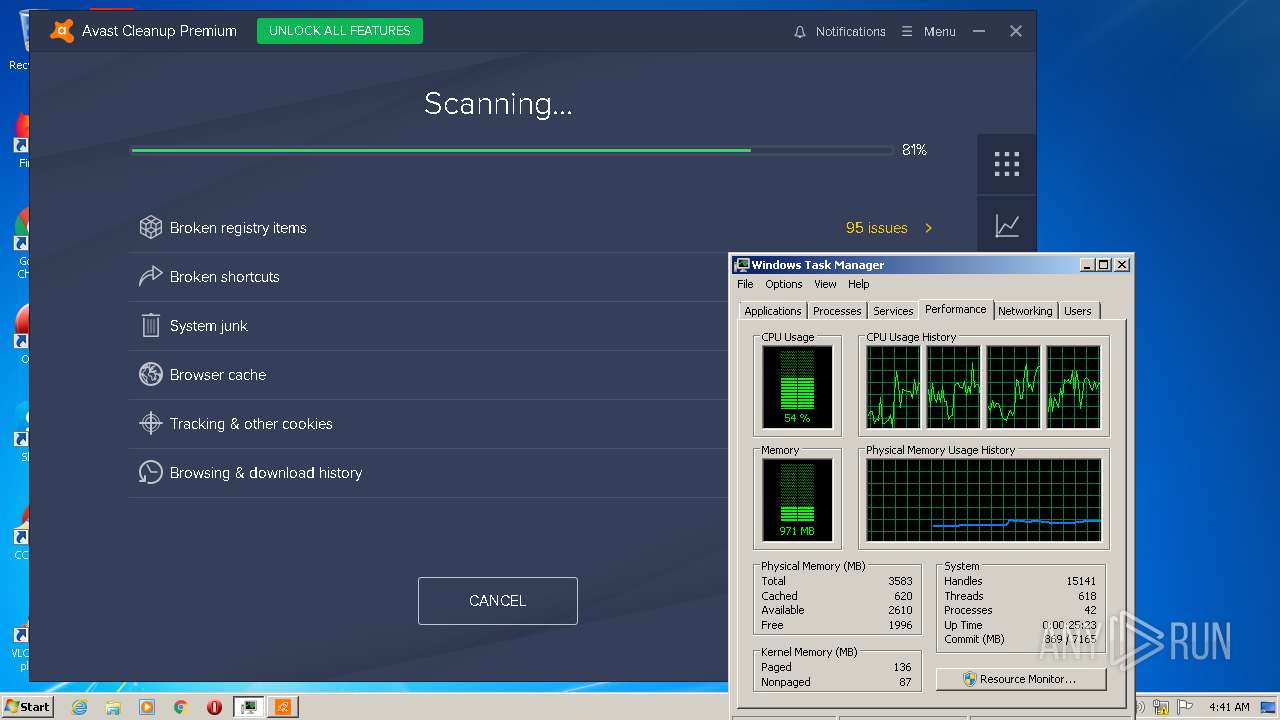
Task: Click the Threads value 618
Action: (x=1086, y=596)
